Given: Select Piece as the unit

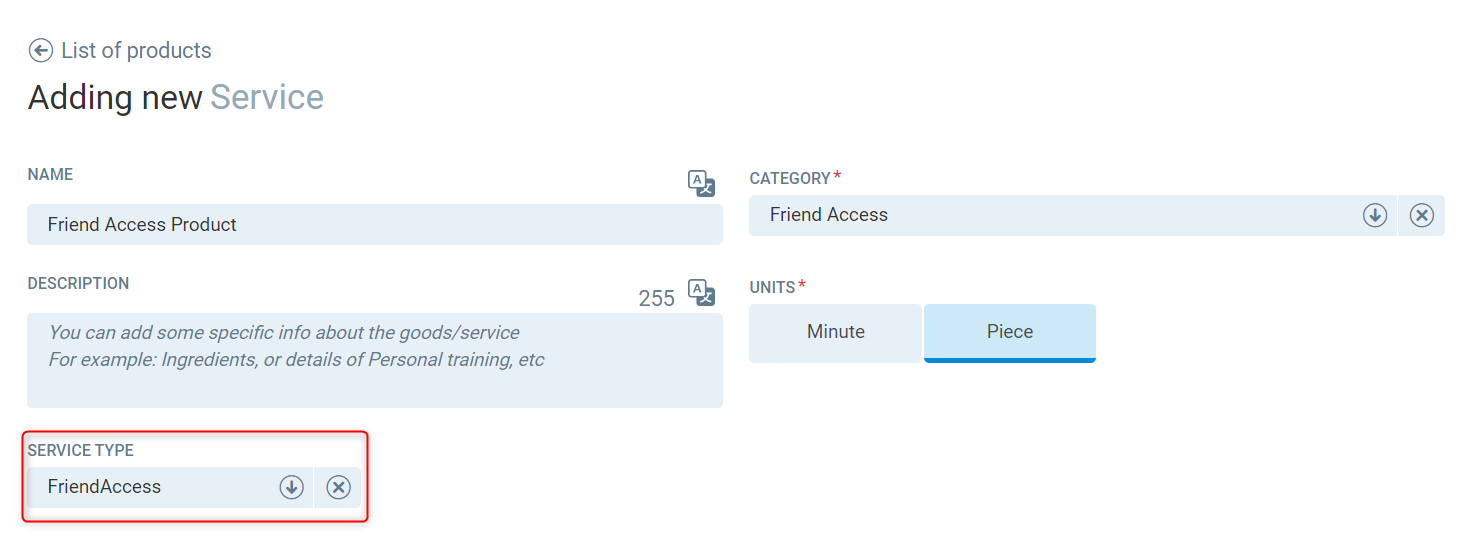Looking at the screenshot, I should pos(1009,332).
